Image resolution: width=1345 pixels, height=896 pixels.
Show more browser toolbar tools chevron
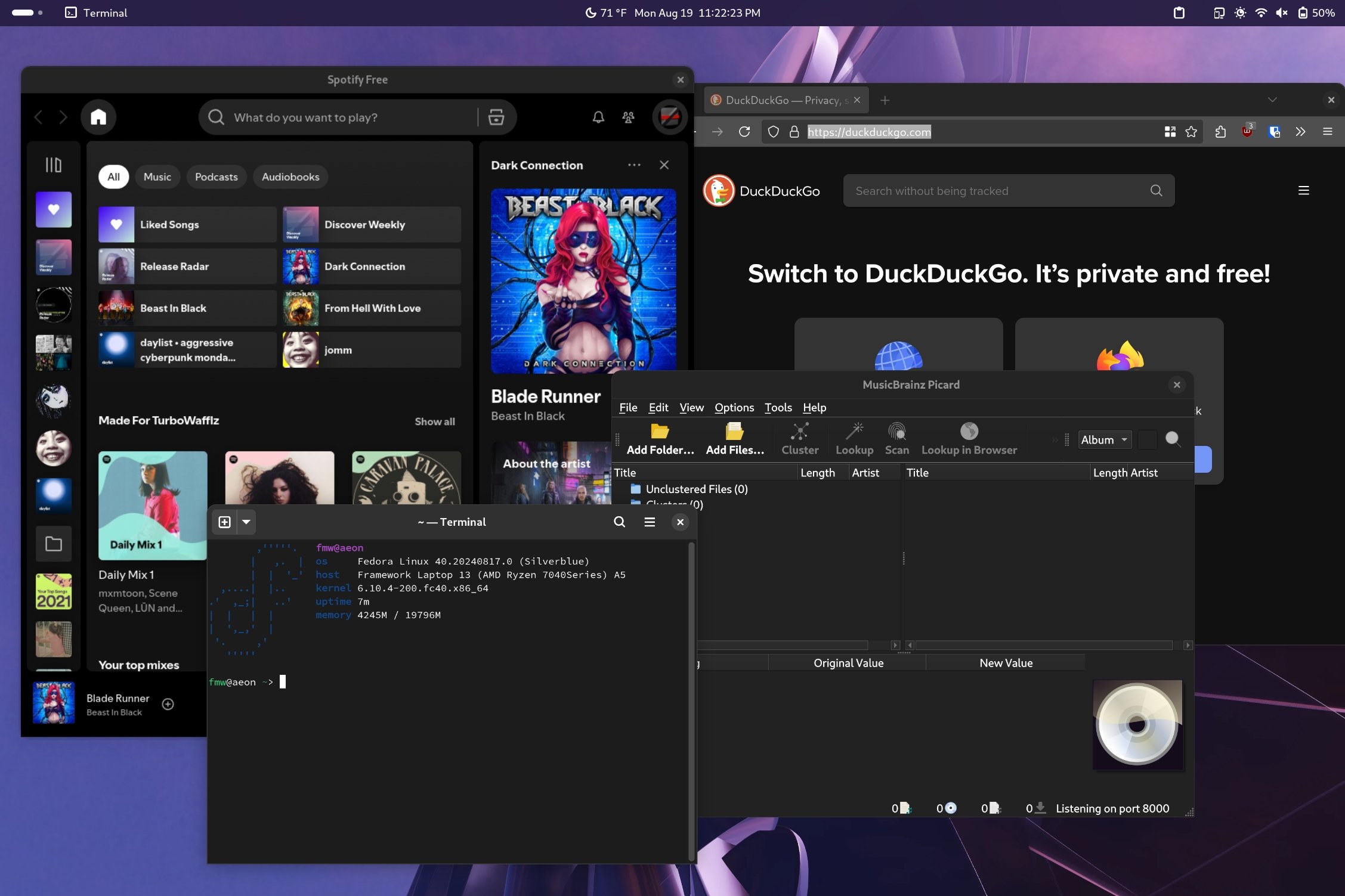point(1300,132)
